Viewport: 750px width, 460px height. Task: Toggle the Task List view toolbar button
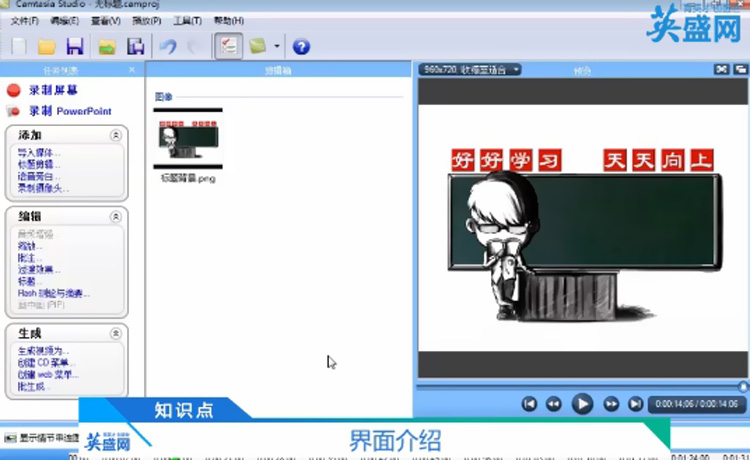click(227, 46)
